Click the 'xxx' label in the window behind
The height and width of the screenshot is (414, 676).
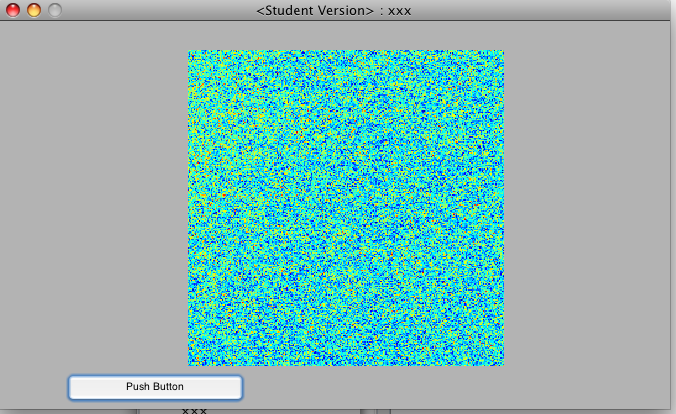194,410
